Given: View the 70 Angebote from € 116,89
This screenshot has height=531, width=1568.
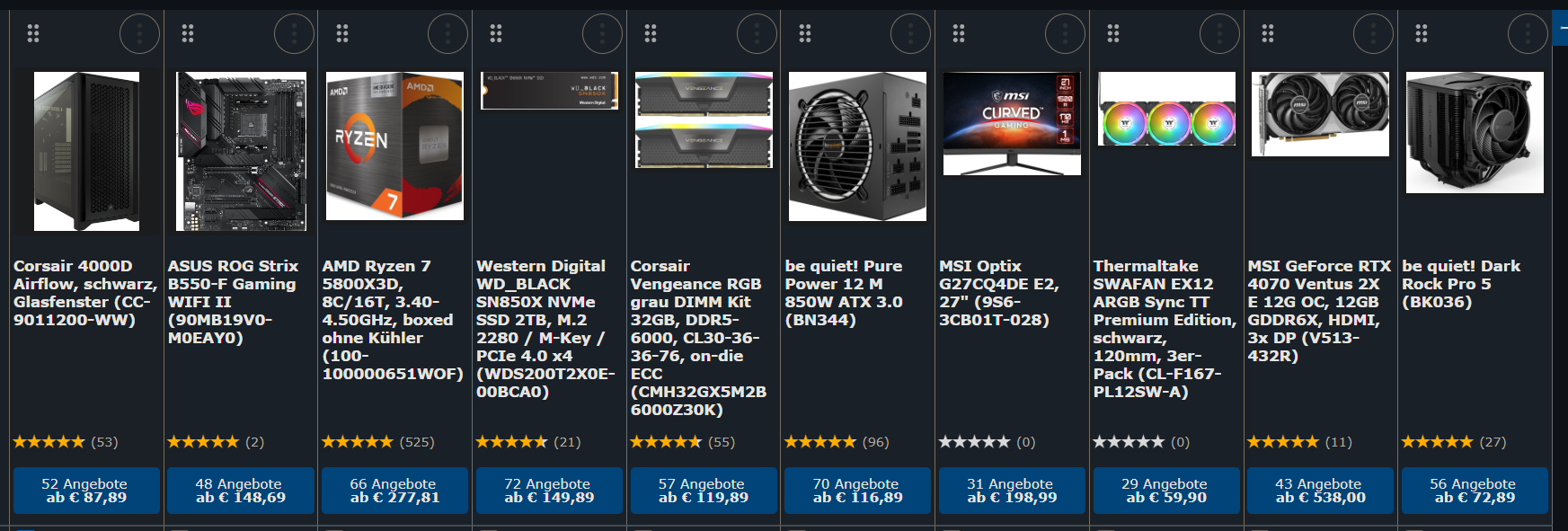Looking at the screenshot, I should point(857,491).
